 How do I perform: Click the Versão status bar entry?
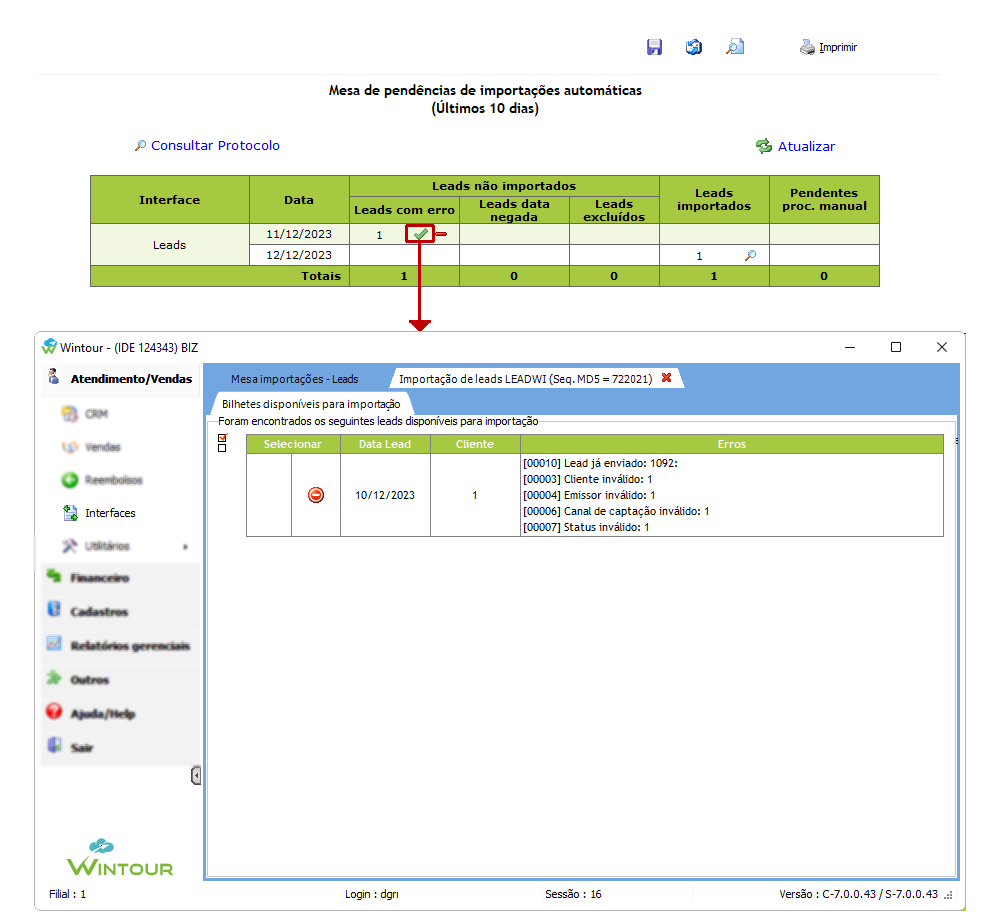click(858, 894)
